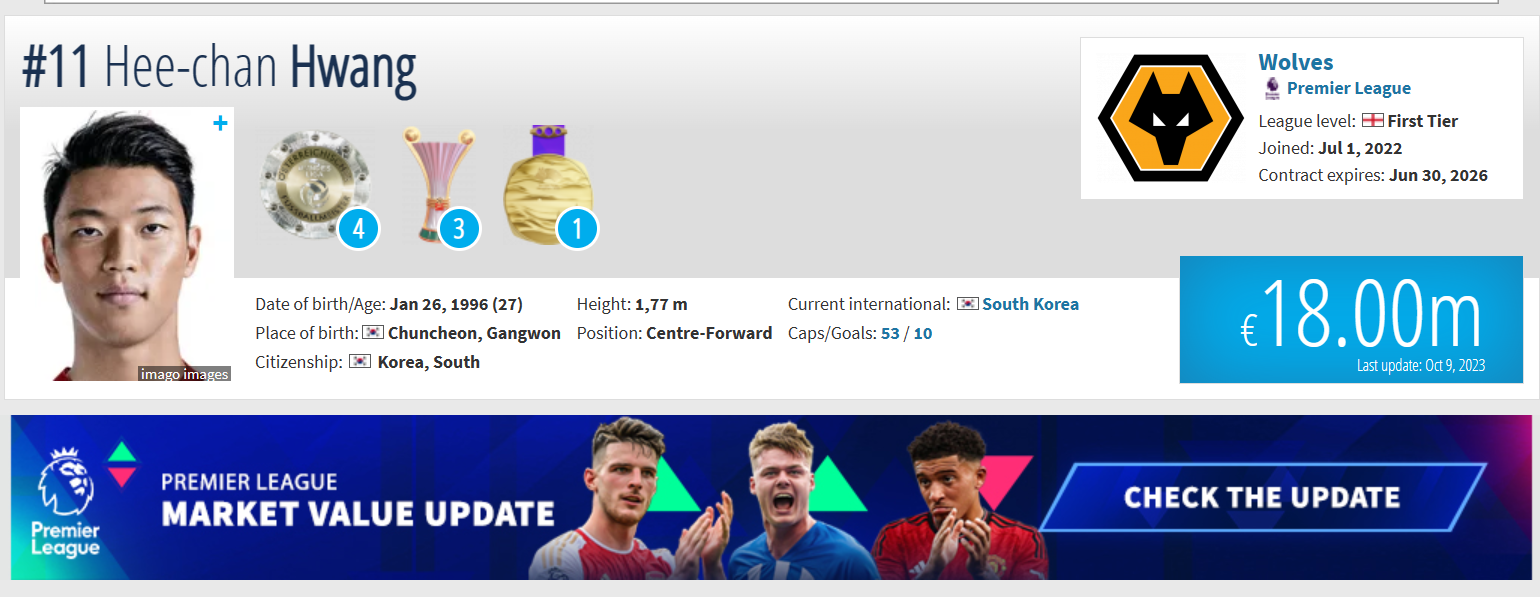Open the South Korea national team link
This screenshot has height=597, width=1540.
[x=1031, y=304]
